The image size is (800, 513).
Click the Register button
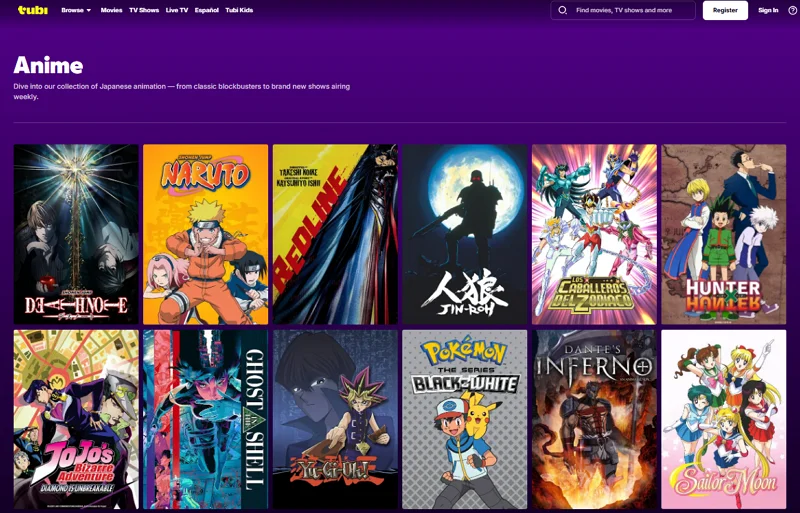point(725,10)
